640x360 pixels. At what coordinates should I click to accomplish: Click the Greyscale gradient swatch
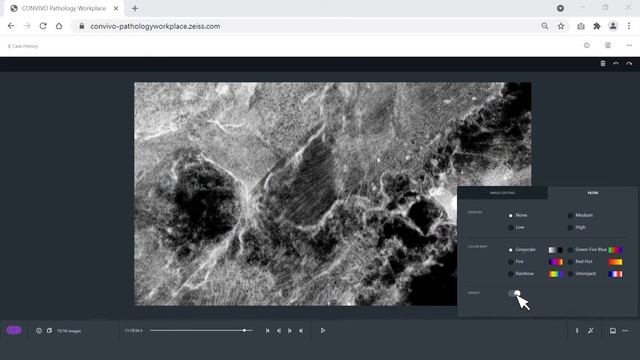pos(556,250)
